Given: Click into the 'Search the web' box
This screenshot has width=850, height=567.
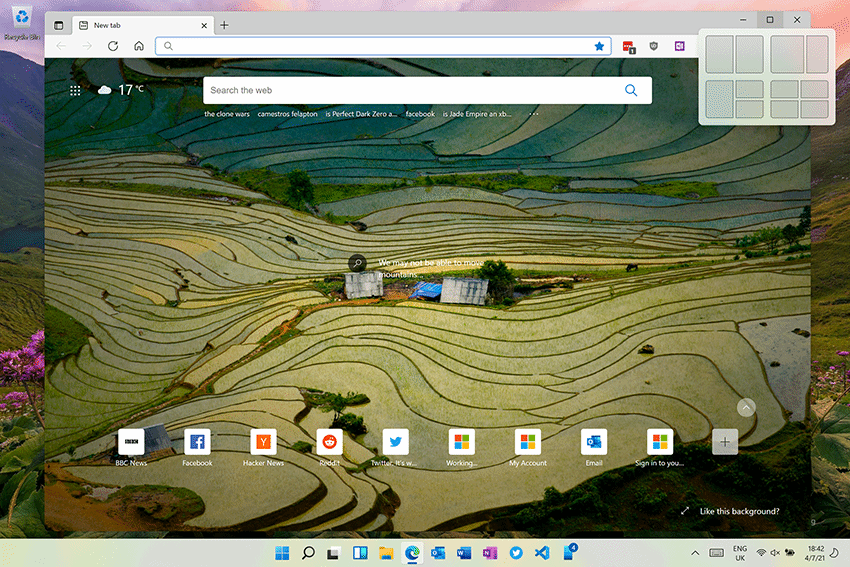Looking at the screenshot, I should (410, 90).
